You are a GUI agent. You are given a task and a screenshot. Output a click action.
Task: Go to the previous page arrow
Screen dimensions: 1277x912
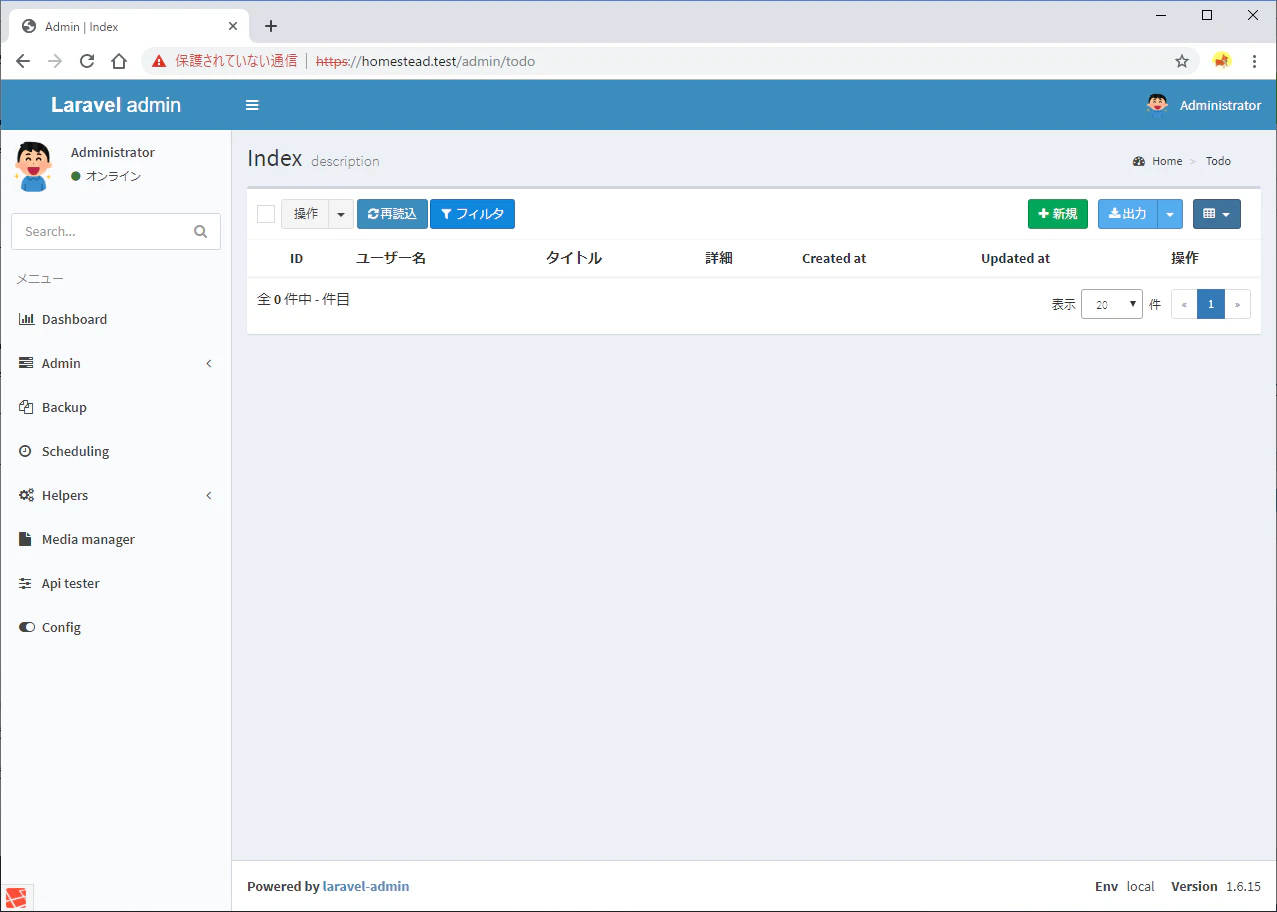pos(1184,304)
